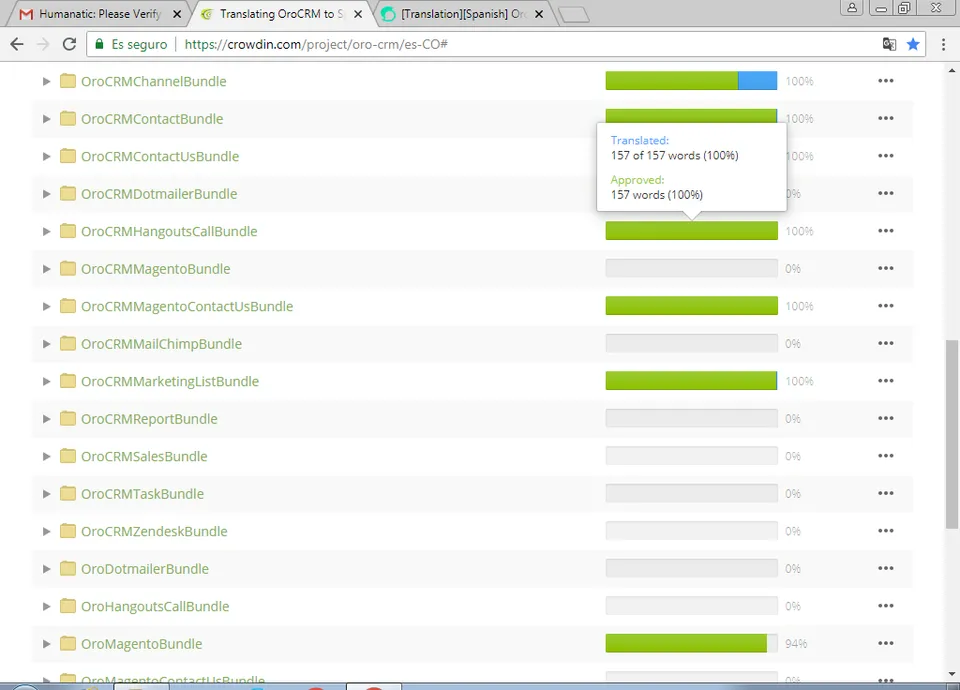The height and width of the screenshot is (690, 960).
Task: Open the OroDotmailerBundle link
Action: 144,569
